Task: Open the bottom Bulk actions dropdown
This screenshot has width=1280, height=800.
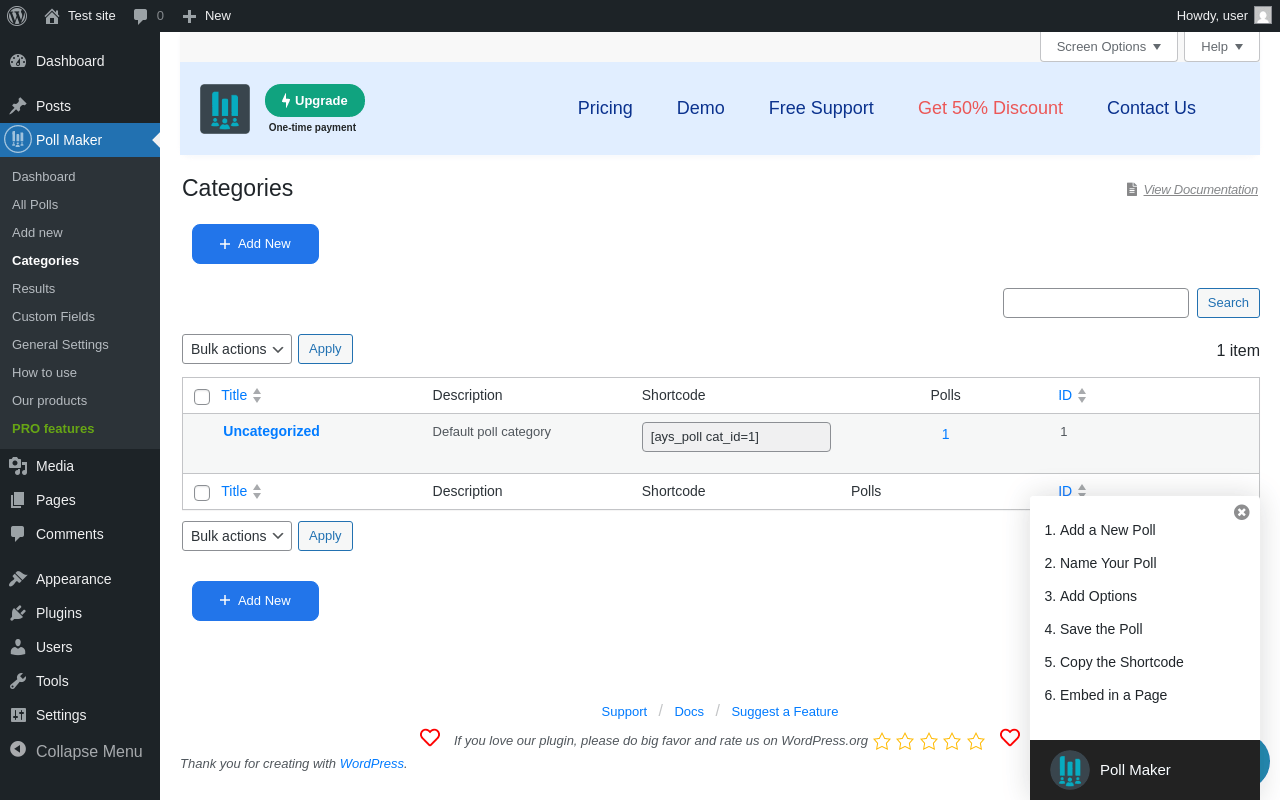Action: point(237,536)
